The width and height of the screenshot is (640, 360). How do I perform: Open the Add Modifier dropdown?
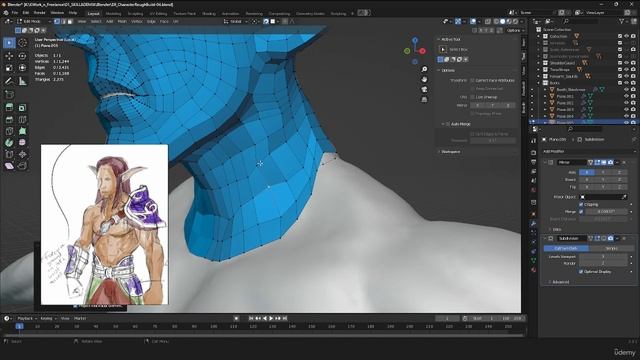pyautogui.click(x=588, y=151)
